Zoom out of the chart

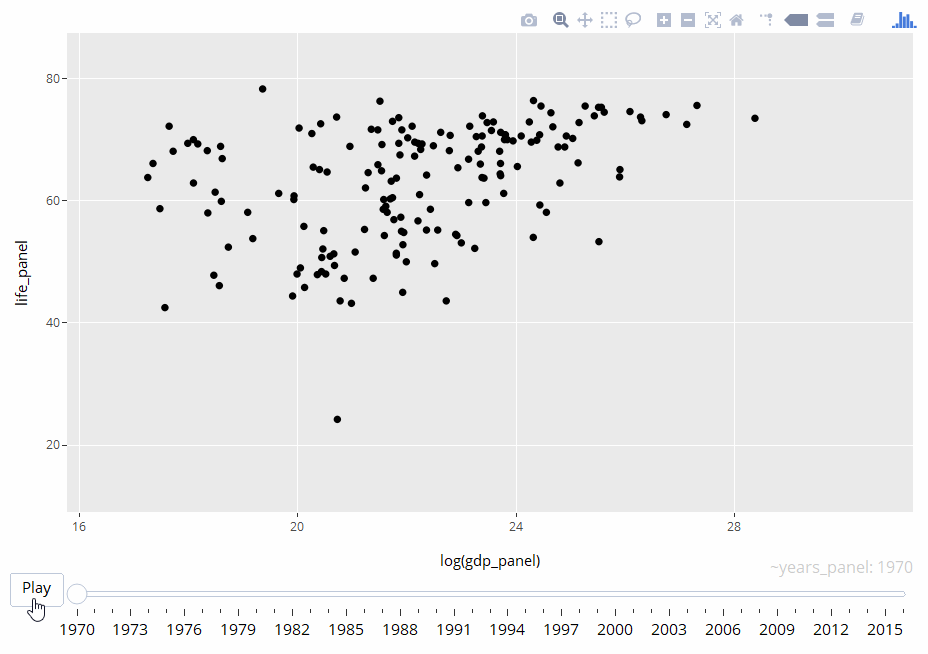pyautogui.click(x=688, y=19)
